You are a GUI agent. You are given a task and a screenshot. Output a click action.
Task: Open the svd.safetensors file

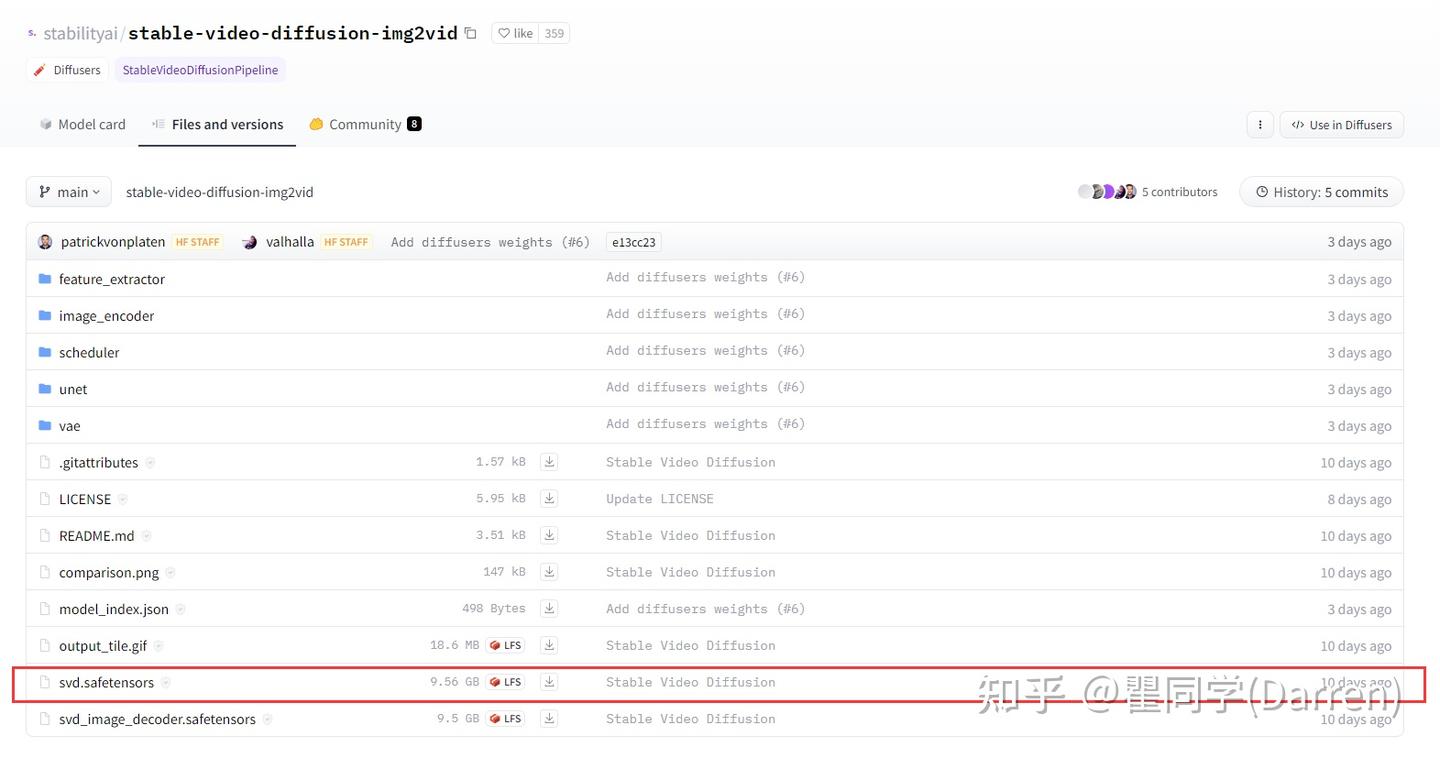106,683
